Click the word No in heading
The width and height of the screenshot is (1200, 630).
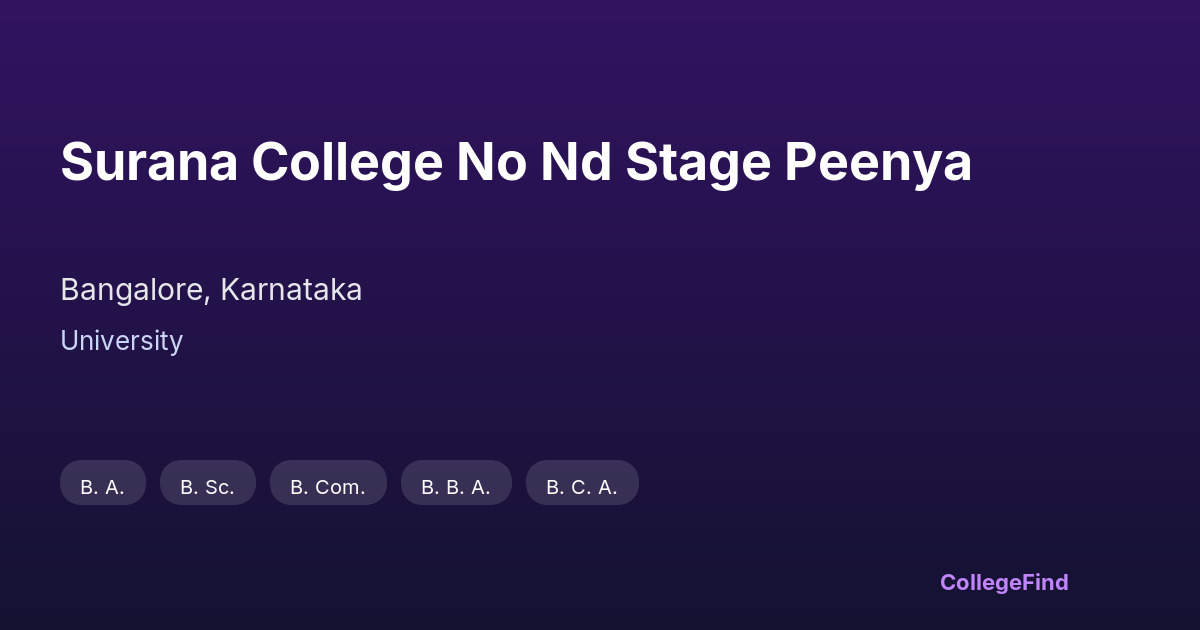(491, 163)
